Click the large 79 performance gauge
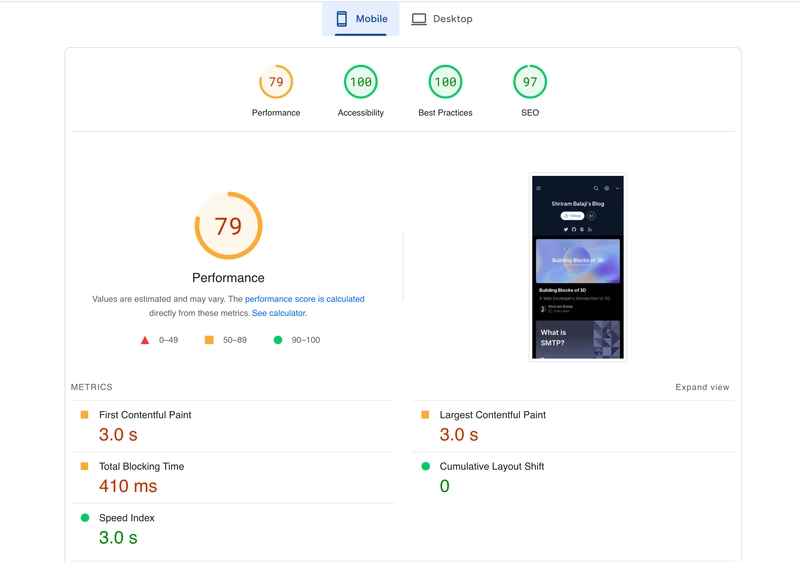This screenshot has height=562, width=800. click(229, 225)
